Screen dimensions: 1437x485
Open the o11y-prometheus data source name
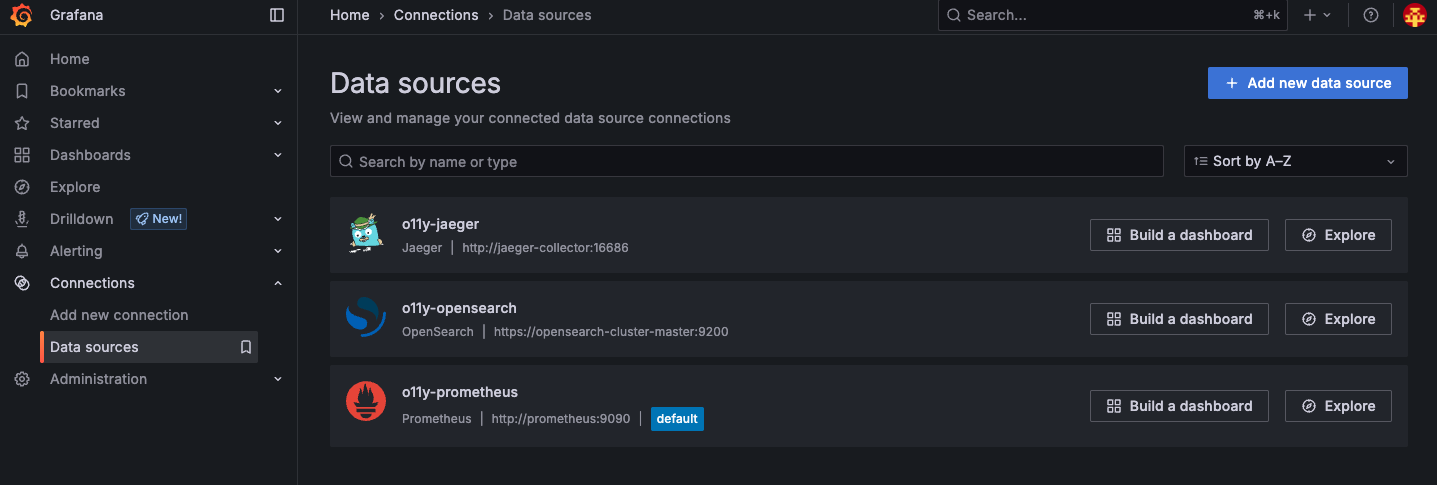(460, 392)
